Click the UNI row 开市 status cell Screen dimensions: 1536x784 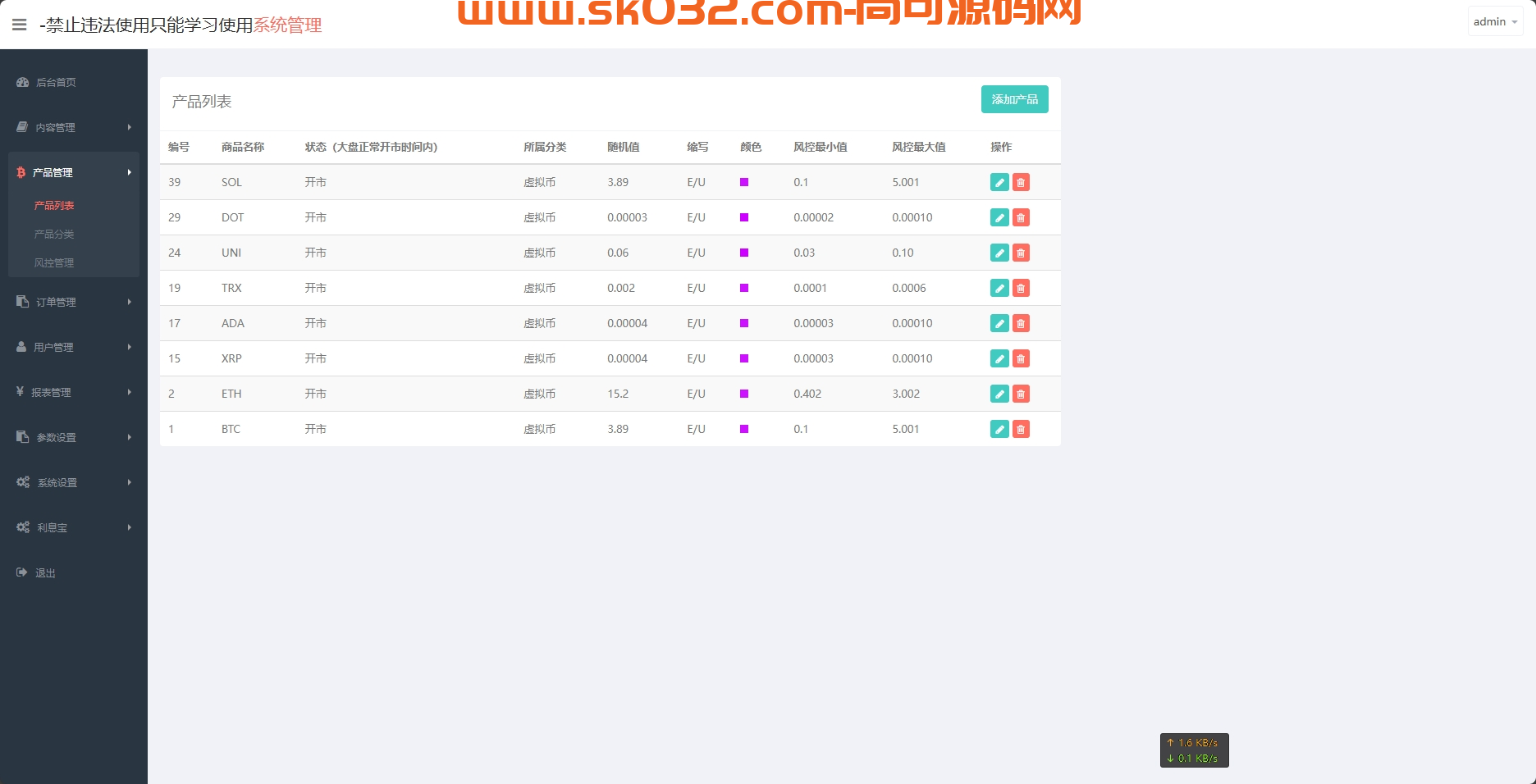coord(316,253)
